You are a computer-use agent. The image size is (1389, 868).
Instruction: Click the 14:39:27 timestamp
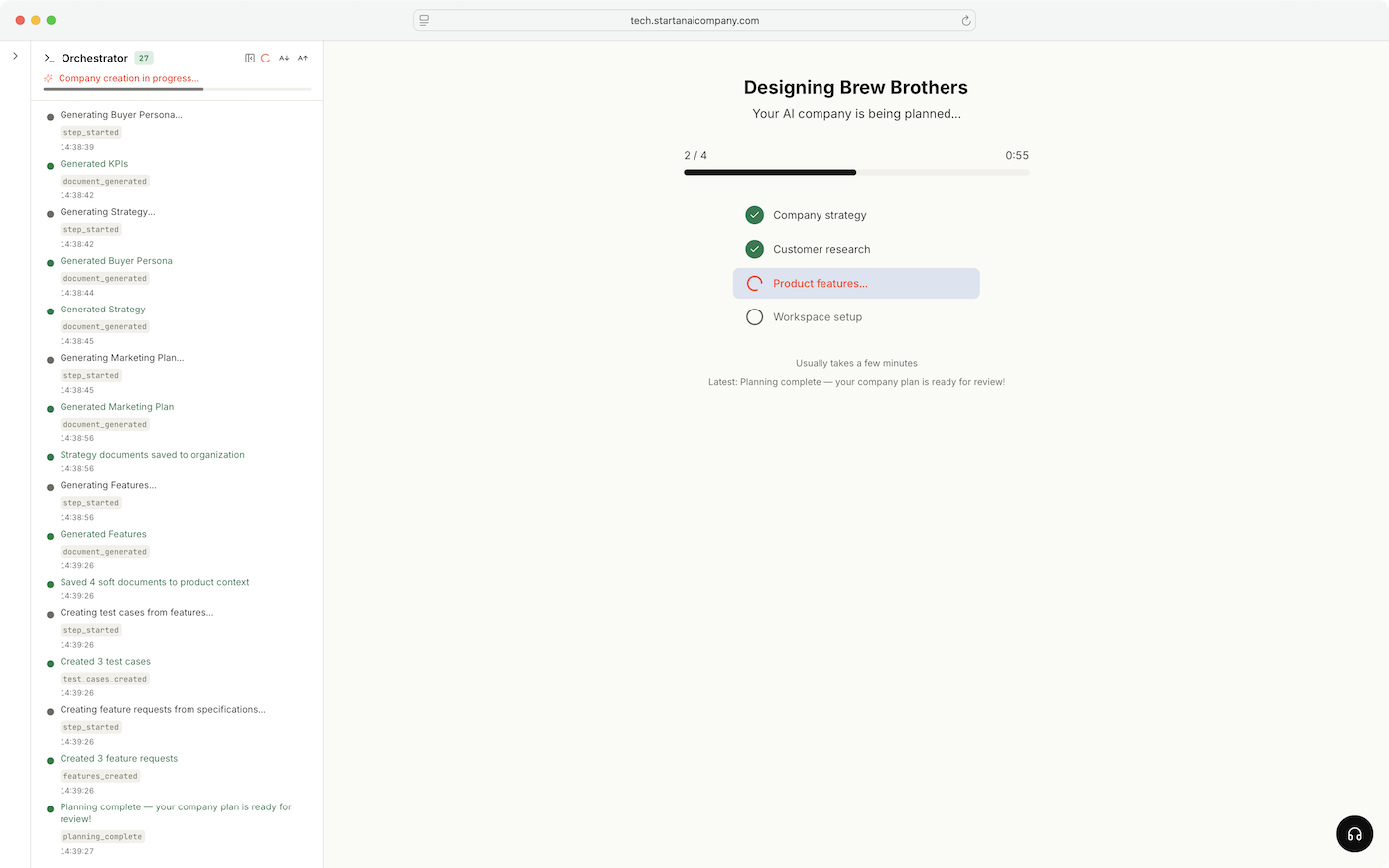(x=77, y=851)
